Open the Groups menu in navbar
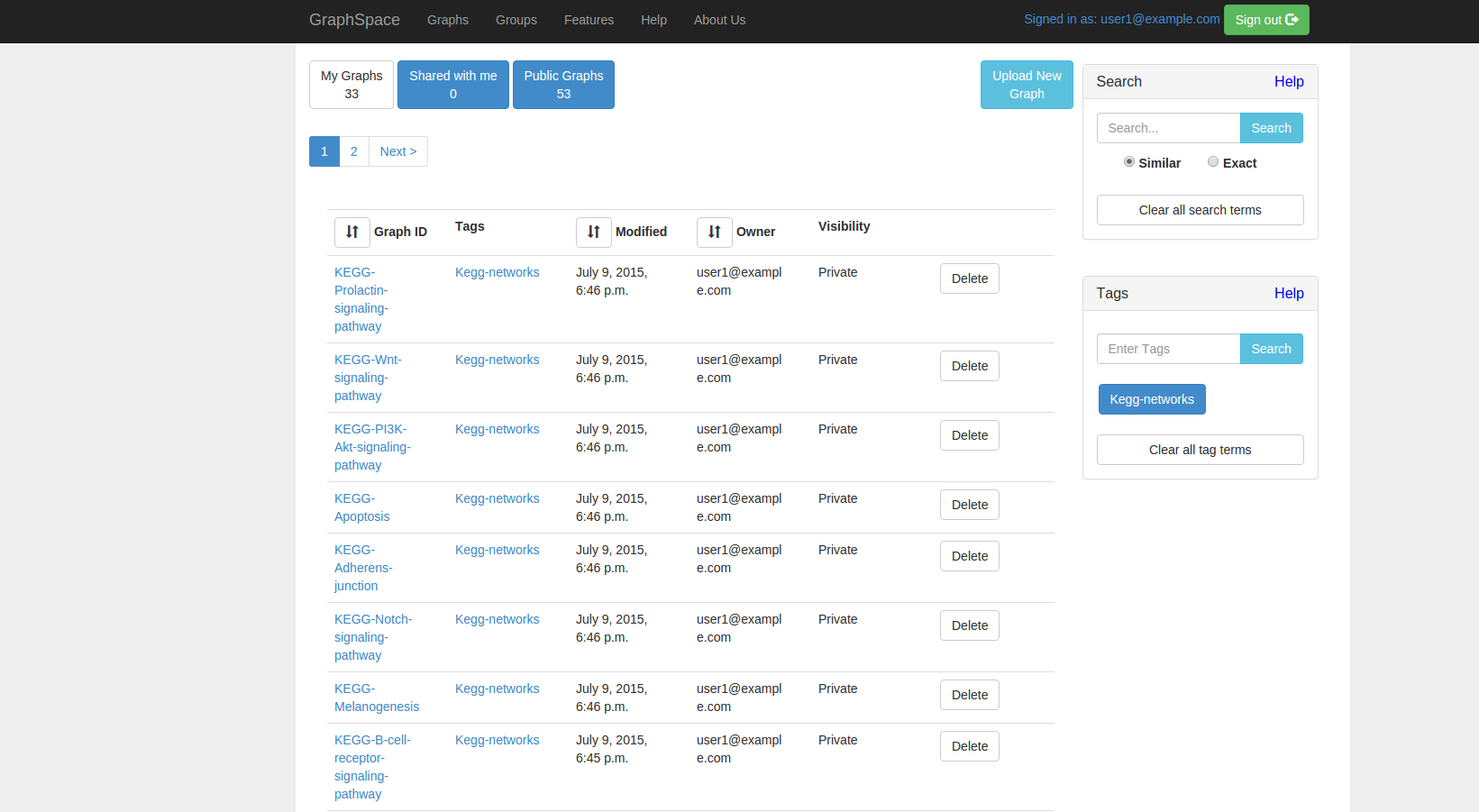Viewport: 1479px width, 812px height. (516, 20)
